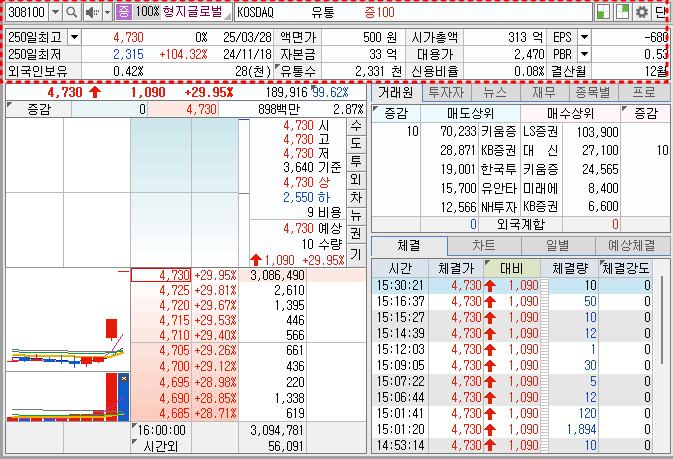The height and width of the screenshot is (459, 673).
Task: Click the 시간외 row expander label
Action: [x=161, y=446]
